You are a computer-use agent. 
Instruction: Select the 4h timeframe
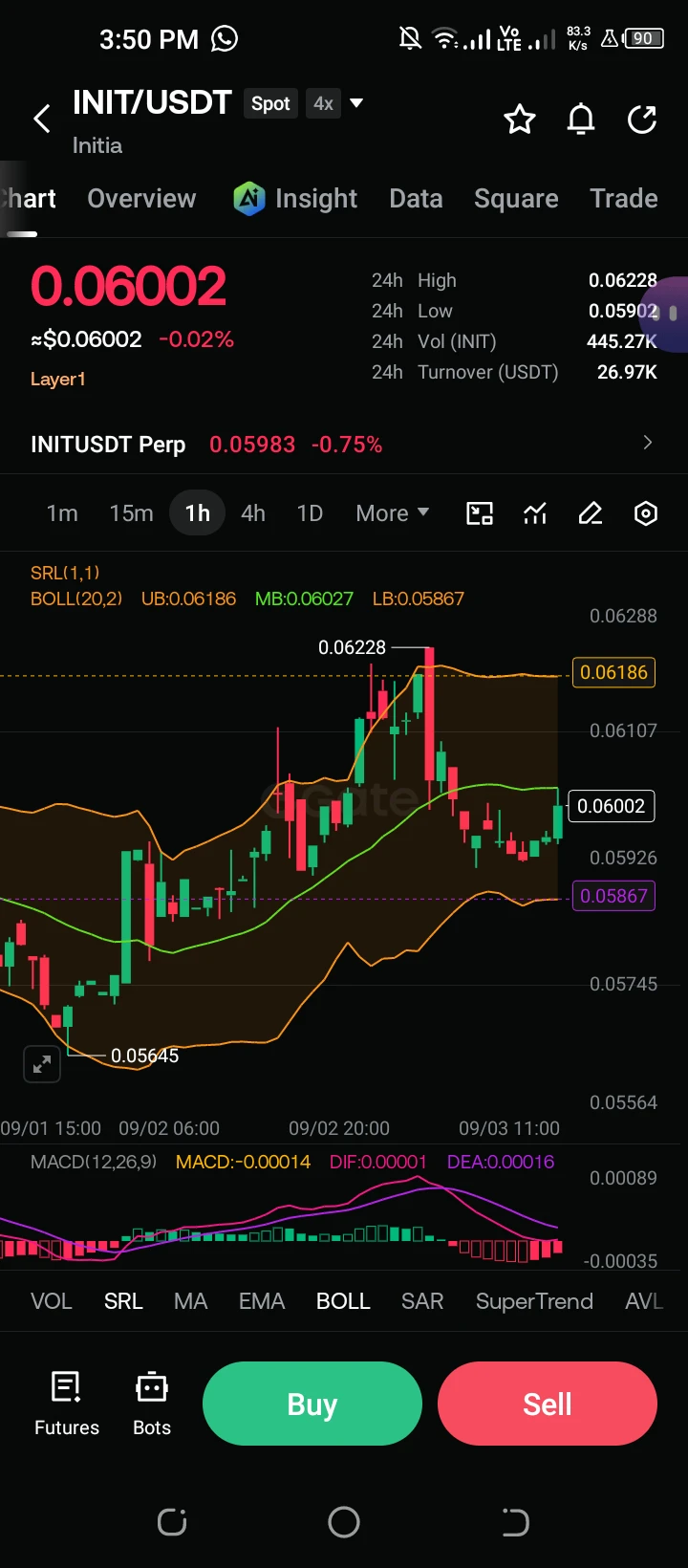pyautogui.click(x=253, y=513)
